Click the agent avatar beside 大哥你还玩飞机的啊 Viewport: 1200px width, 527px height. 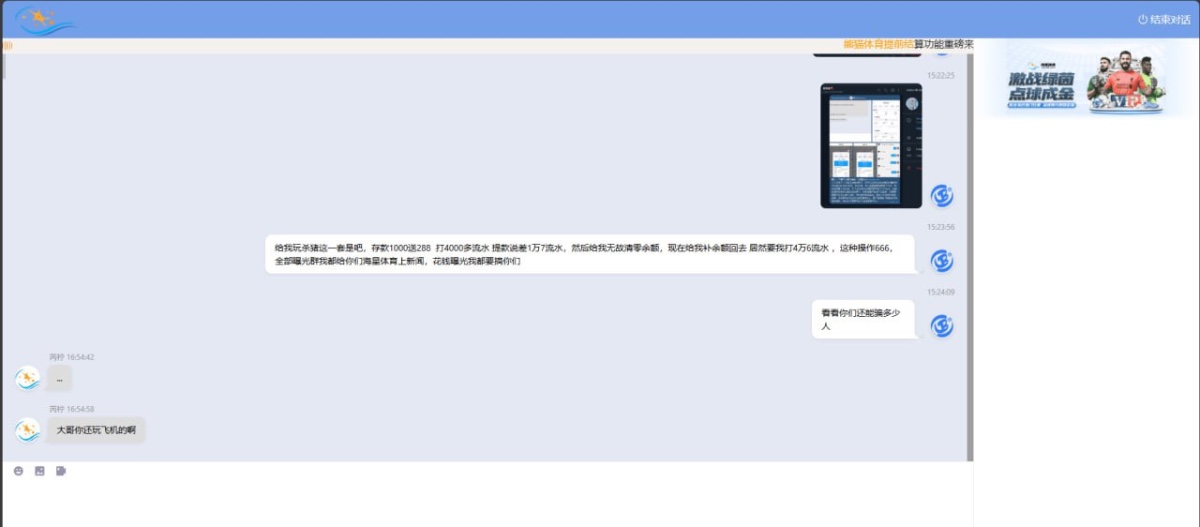click(28, 430)
